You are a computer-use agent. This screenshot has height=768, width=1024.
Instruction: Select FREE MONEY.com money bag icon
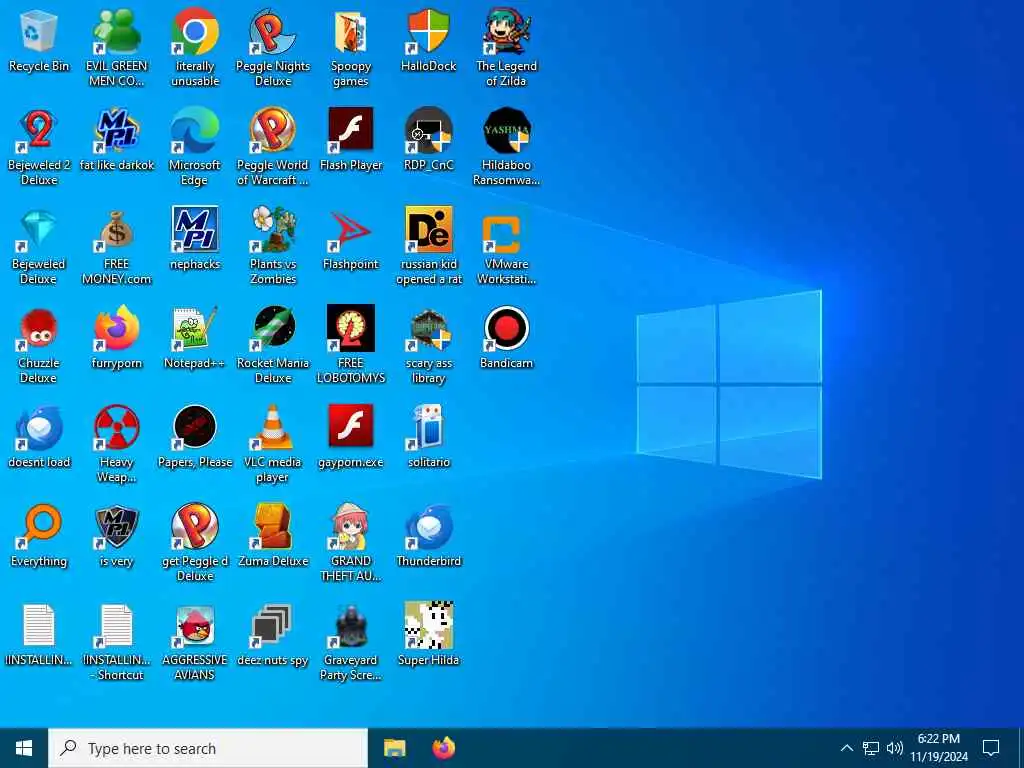pyautogui.click(x=116, y=230)
